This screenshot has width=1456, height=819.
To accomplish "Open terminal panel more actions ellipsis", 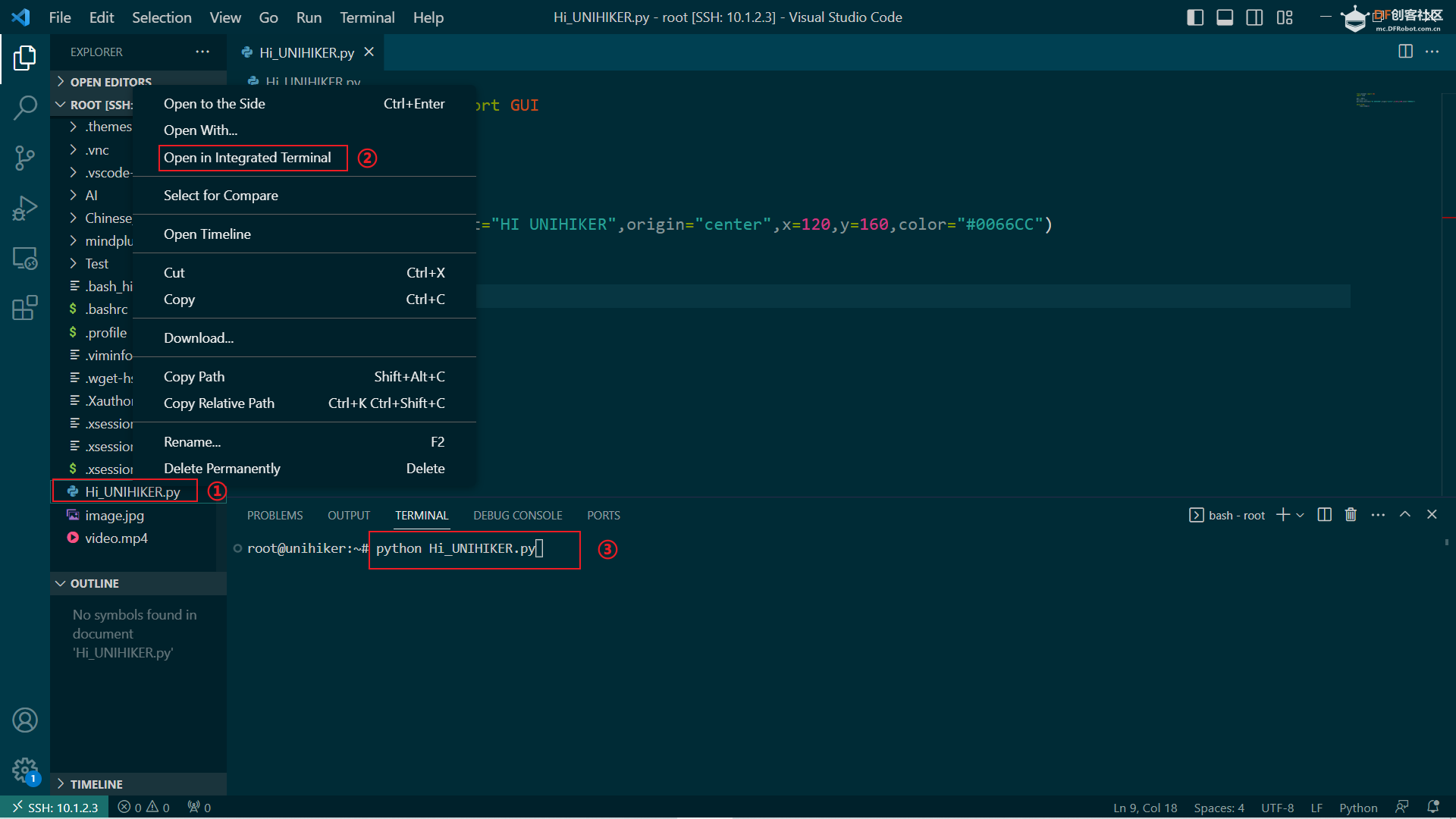I will pos(1378,515).
